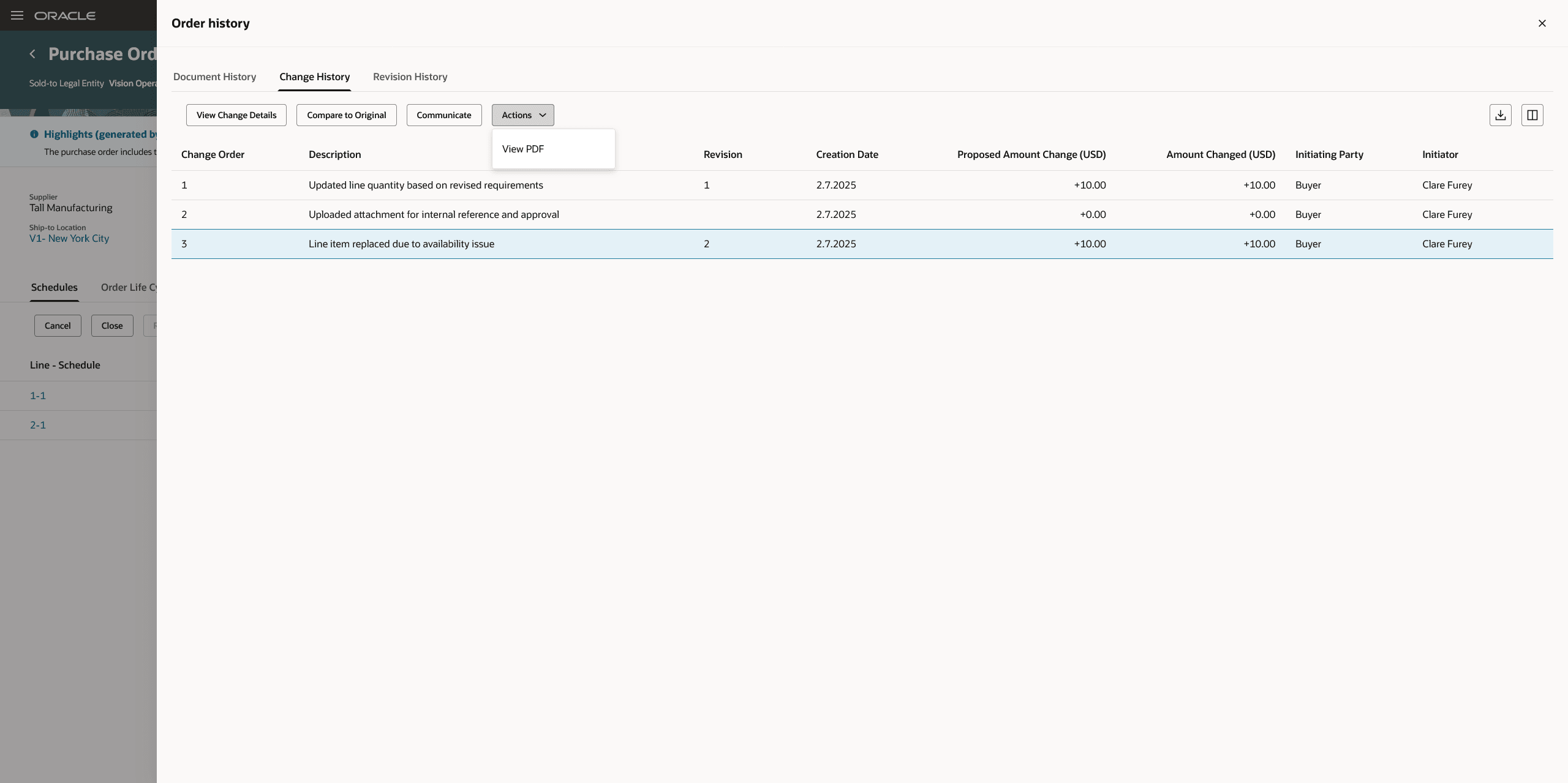Open V1- New York City link
Image resolution: width=1568 pixels, height=783 pixels.
pos(69,238)
